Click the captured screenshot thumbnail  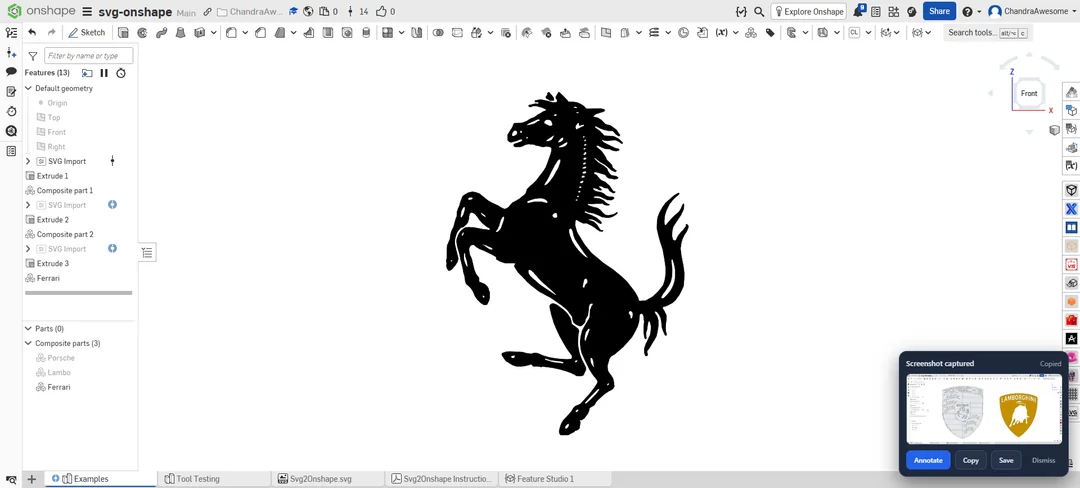pyautogui.click(x=984, y=409)
